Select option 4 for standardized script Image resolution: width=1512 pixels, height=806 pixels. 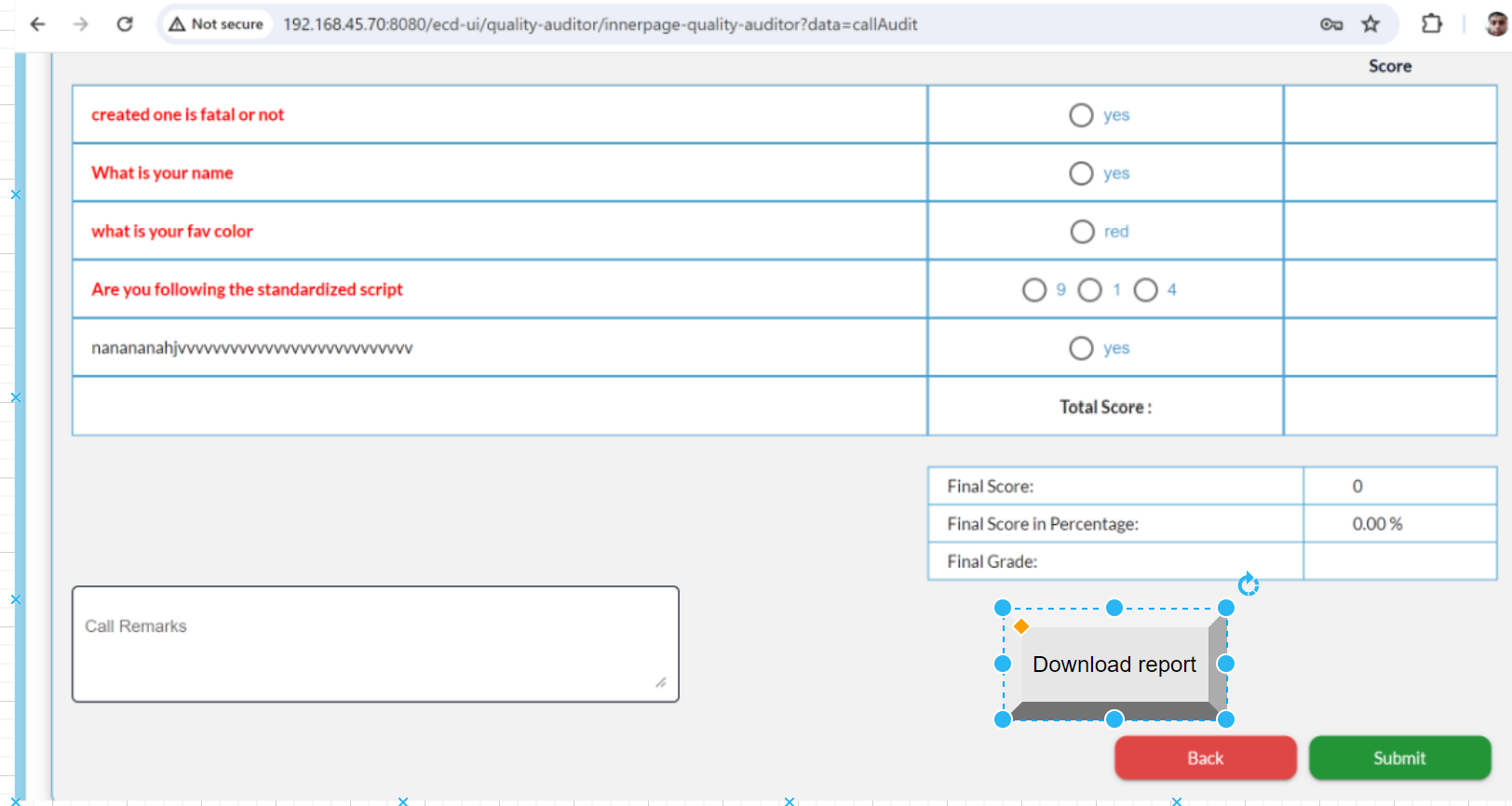click(x=1146, y=290)
